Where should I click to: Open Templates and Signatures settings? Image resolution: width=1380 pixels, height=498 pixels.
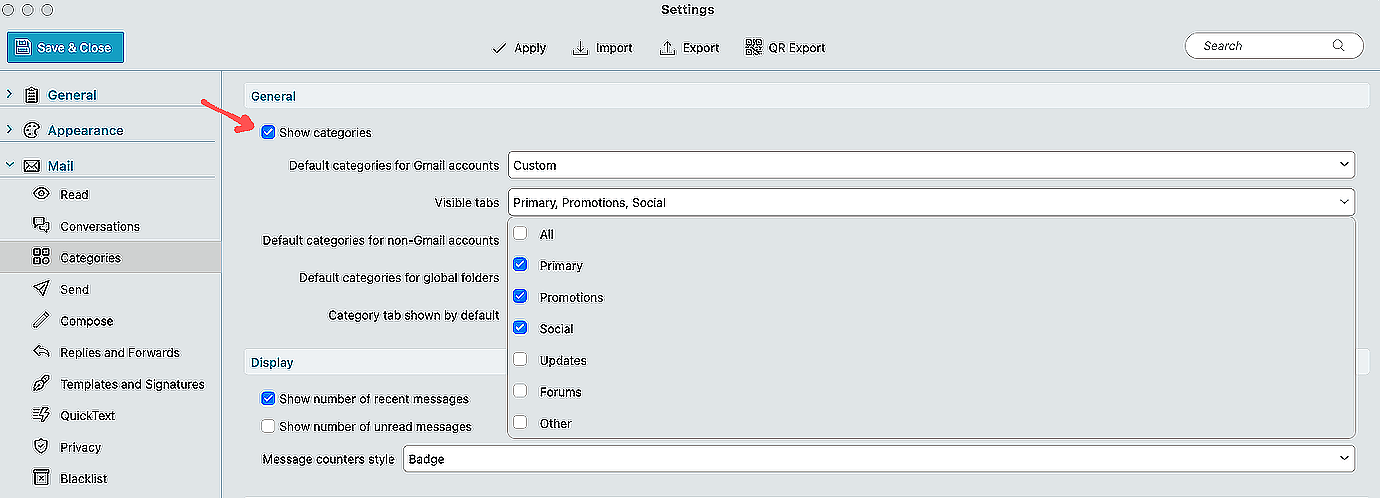click(x=132, y=385)
